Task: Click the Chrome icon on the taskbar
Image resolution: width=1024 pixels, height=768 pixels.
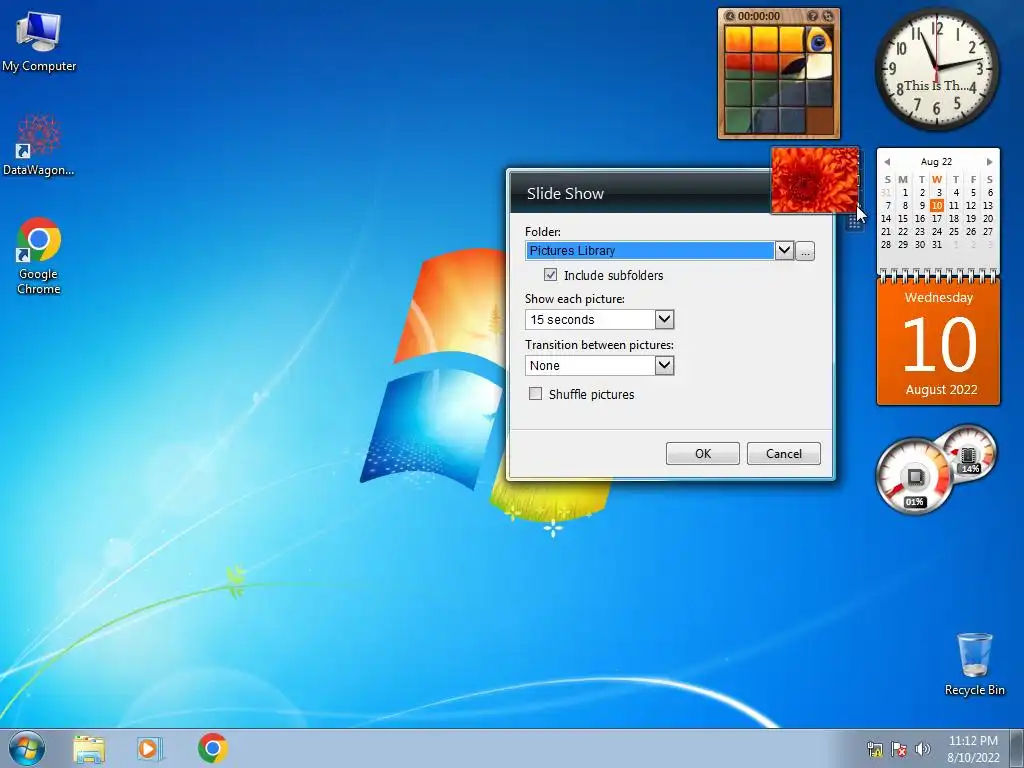Action: (212, 748)
